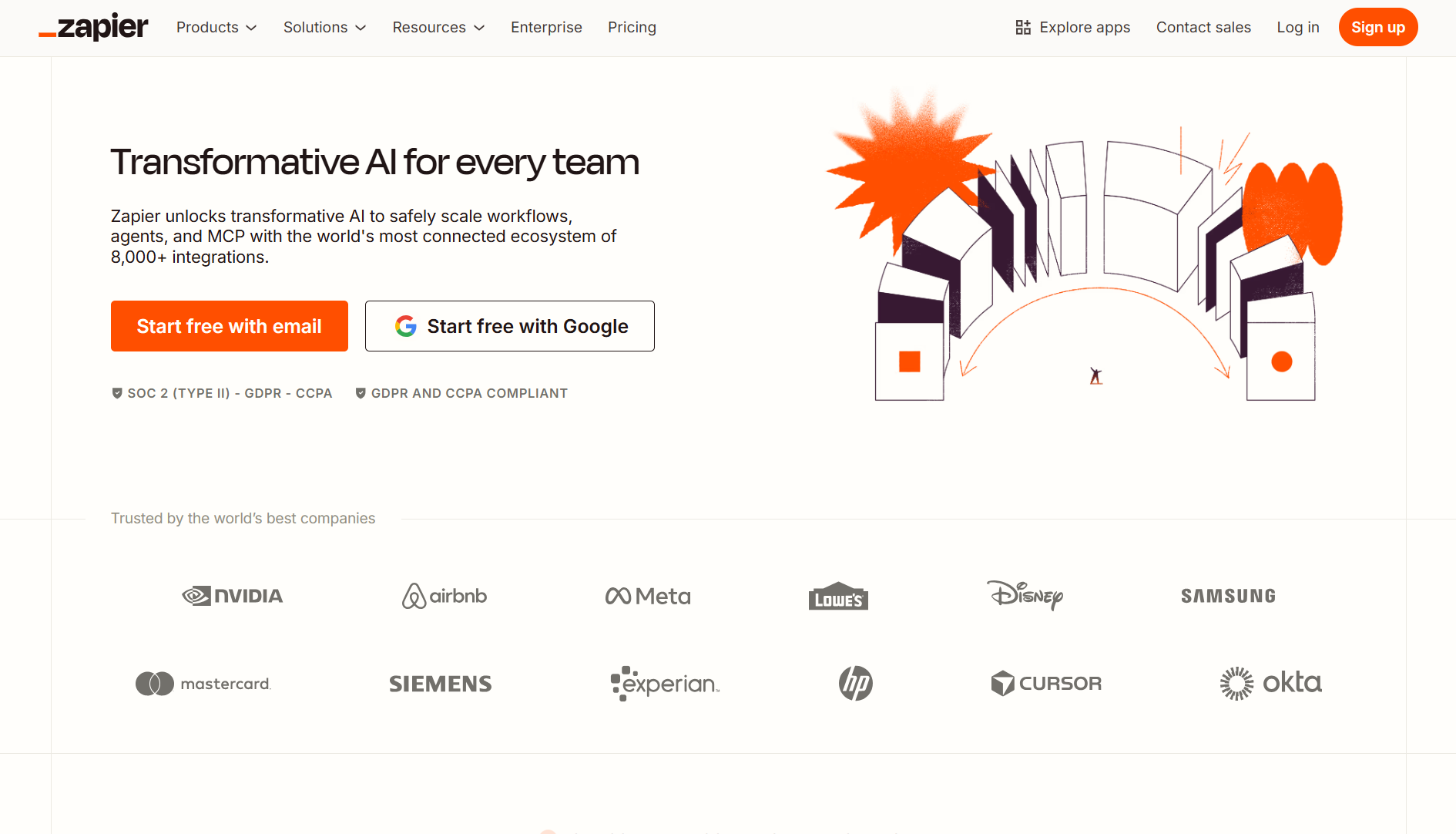
Task: Open the Pricing page
Action: pos(632,28)
